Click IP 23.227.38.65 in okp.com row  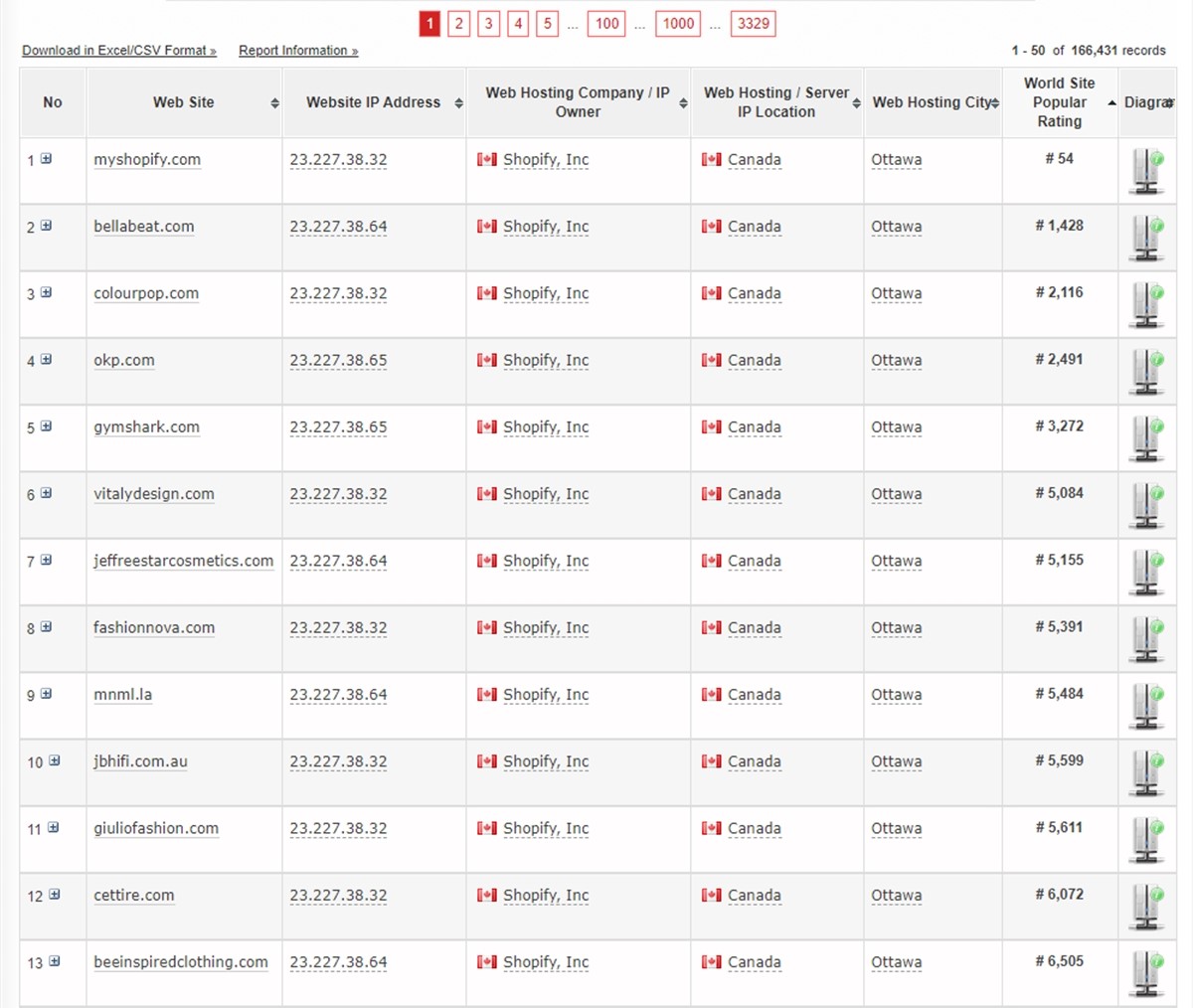[338, 360]
